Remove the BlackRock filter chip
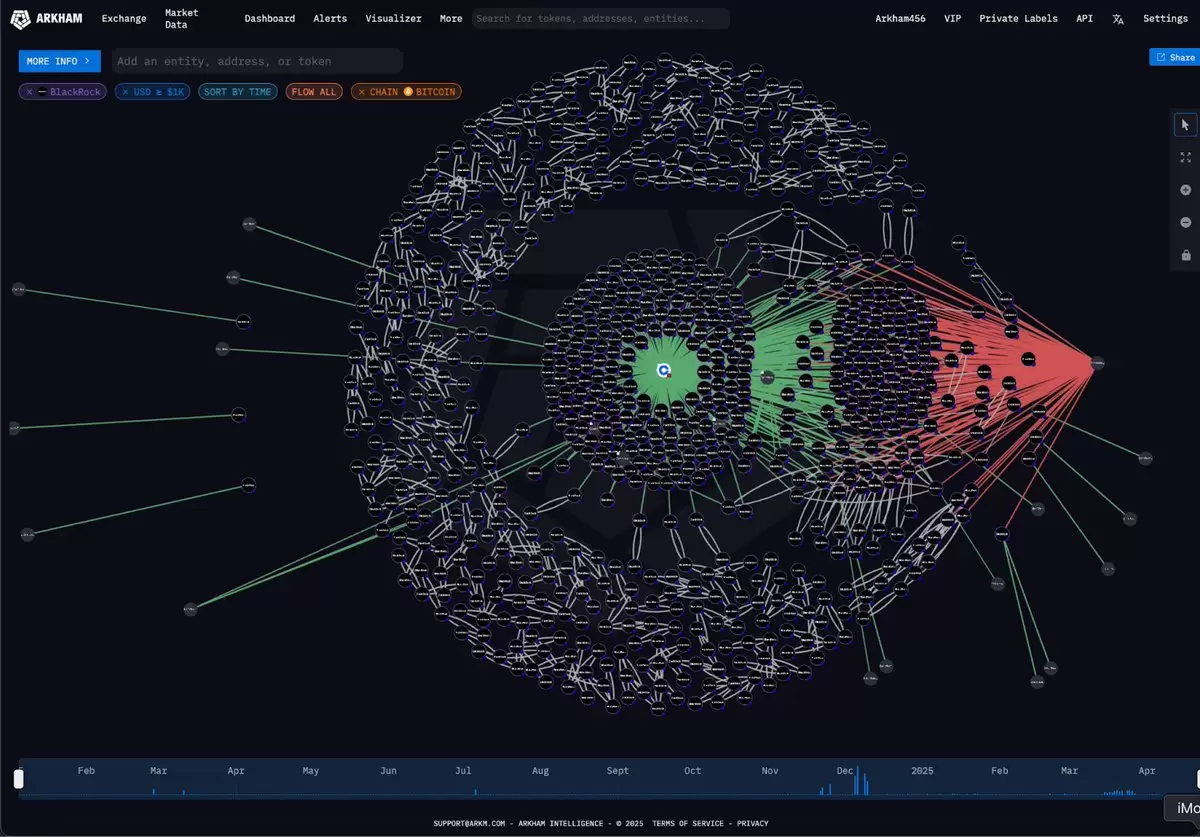This screenshot has width=1200, height=837. [x=30, y=92]
